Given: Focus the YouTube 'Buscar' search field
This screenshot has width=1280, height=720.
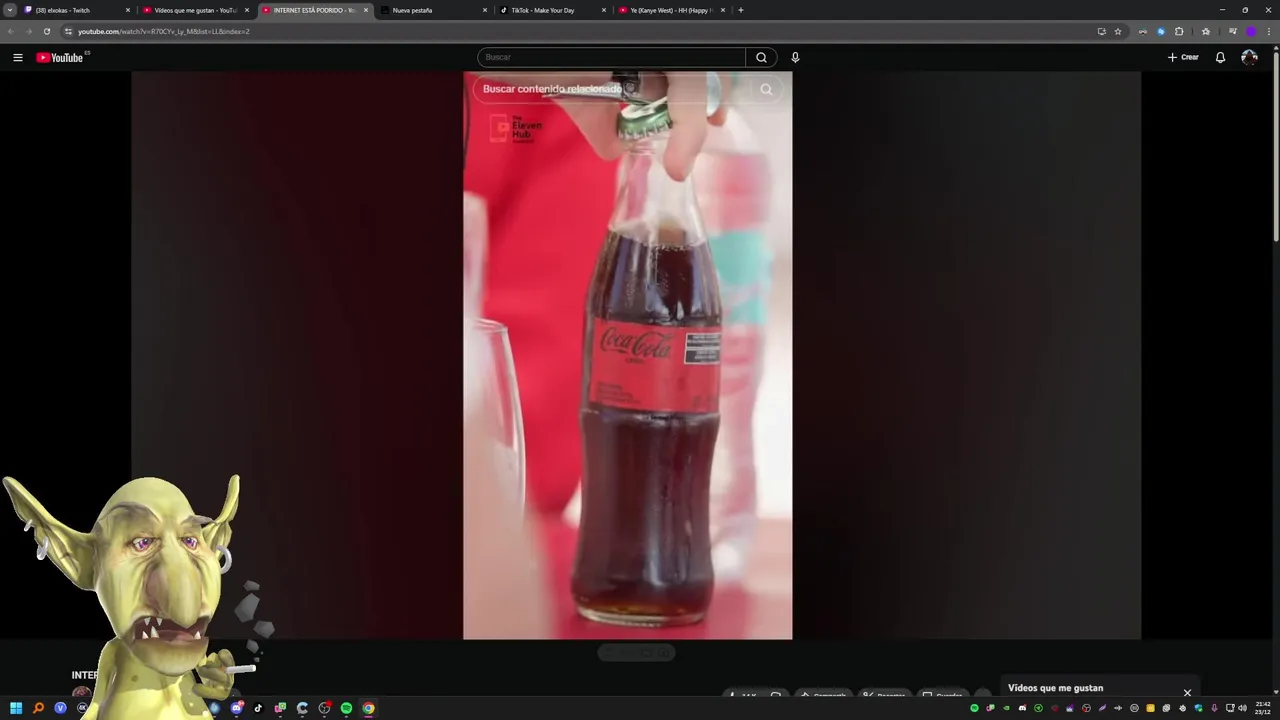Looking at the screenshot, I should coord(611,57).
